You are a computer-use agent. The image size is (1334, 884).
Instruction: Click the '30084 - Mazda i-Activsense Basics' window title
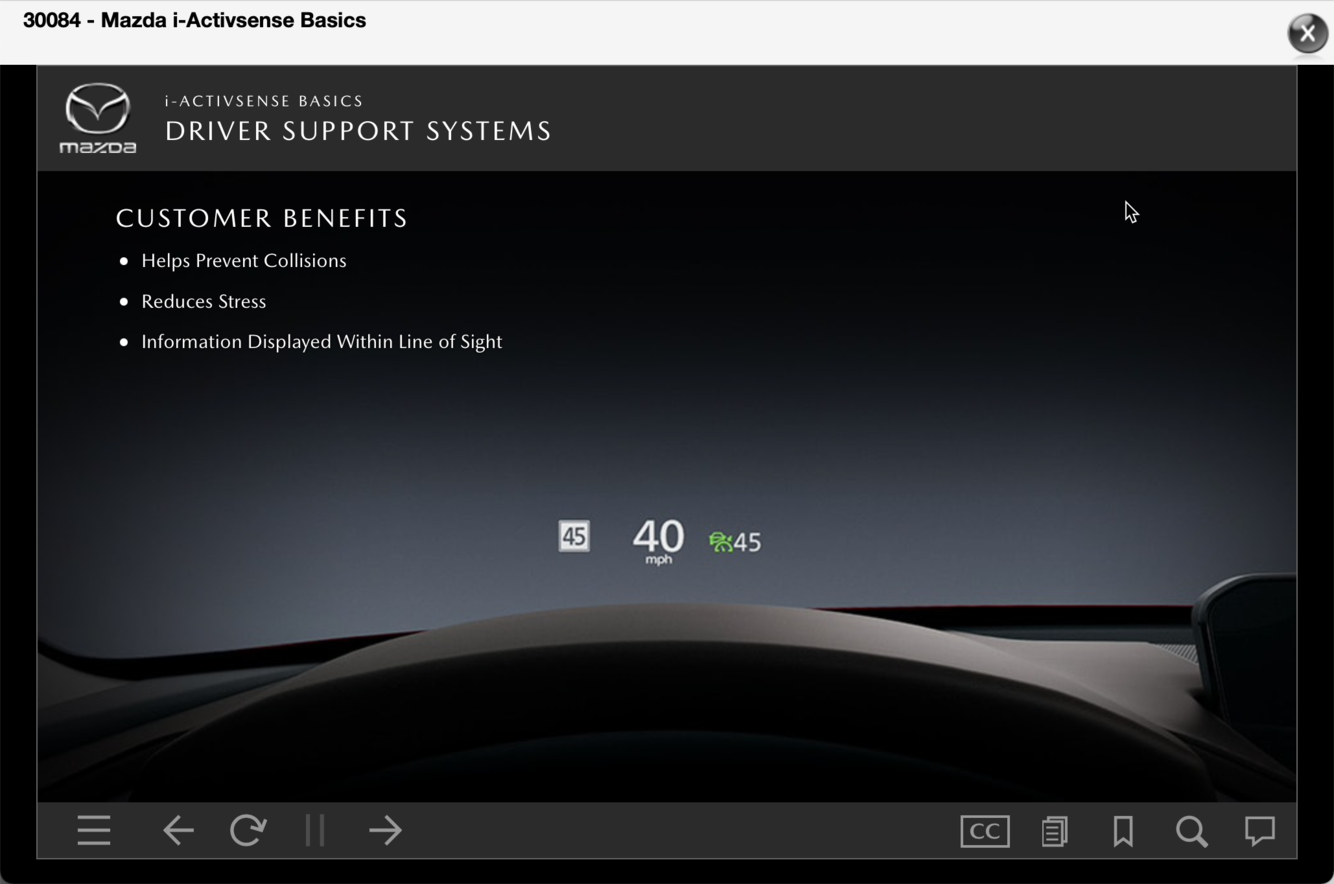pos(195,21)
